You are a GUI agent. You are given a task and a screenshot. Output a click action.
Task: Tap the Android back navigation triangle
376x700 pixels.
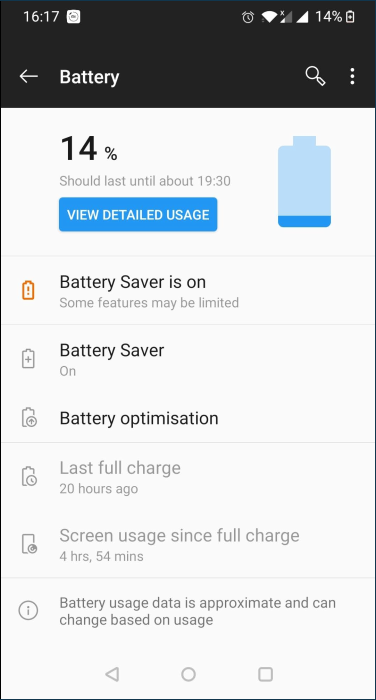[x=112, y=674]
